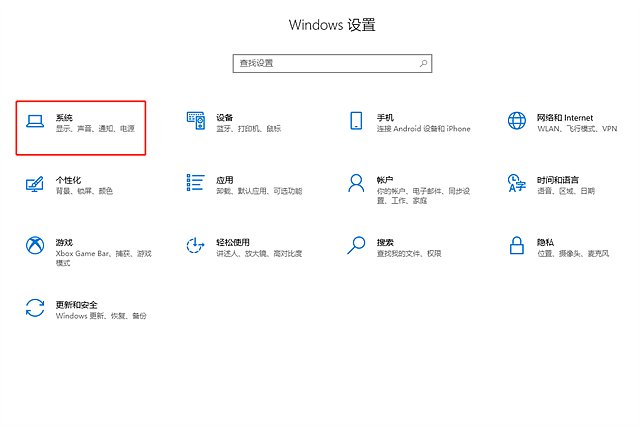Open the 个性化 settings title
The image size is (640, 426).
(x=68, y=180)
